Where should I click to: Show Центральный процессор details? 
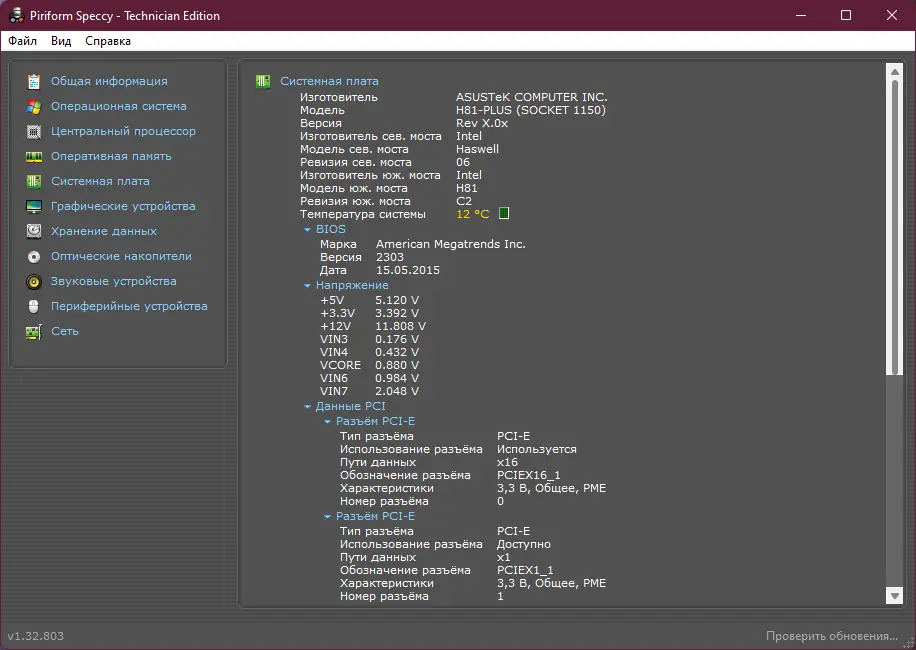(123, 131)
